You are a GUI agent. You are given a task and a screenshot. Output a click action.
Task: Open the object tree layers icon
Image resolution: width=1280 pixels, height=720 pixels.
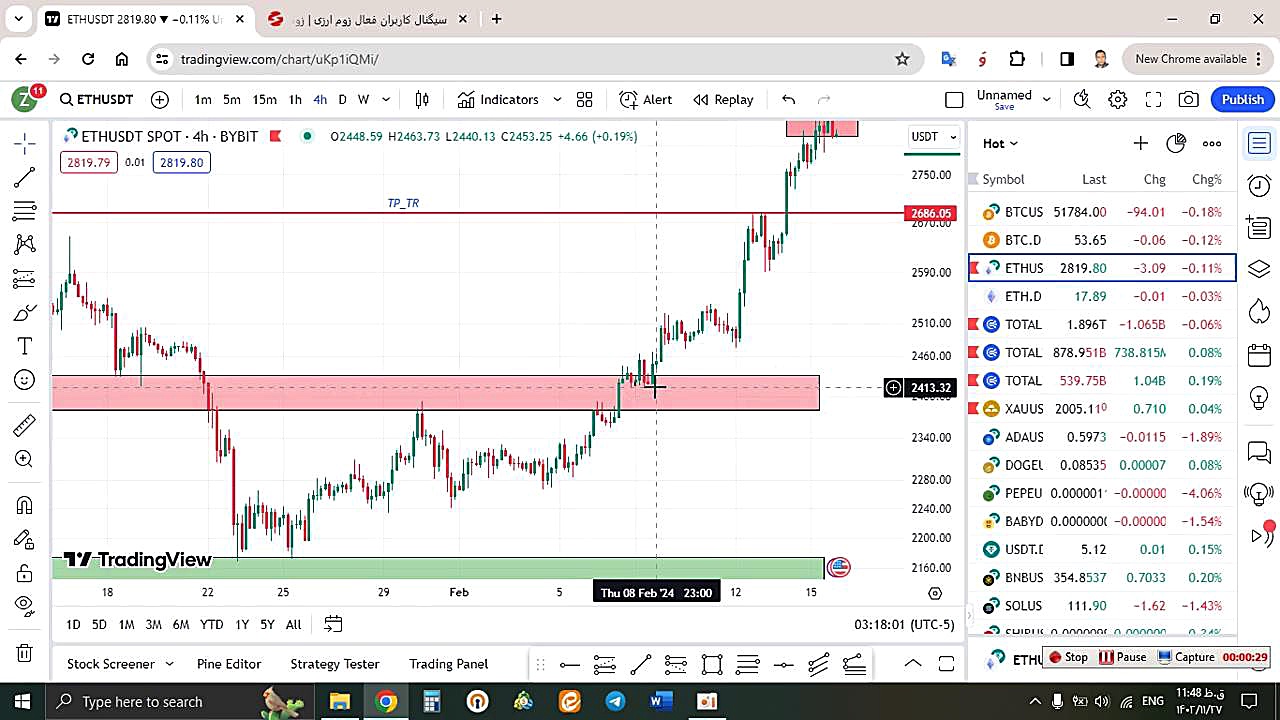click(1259, 270)
